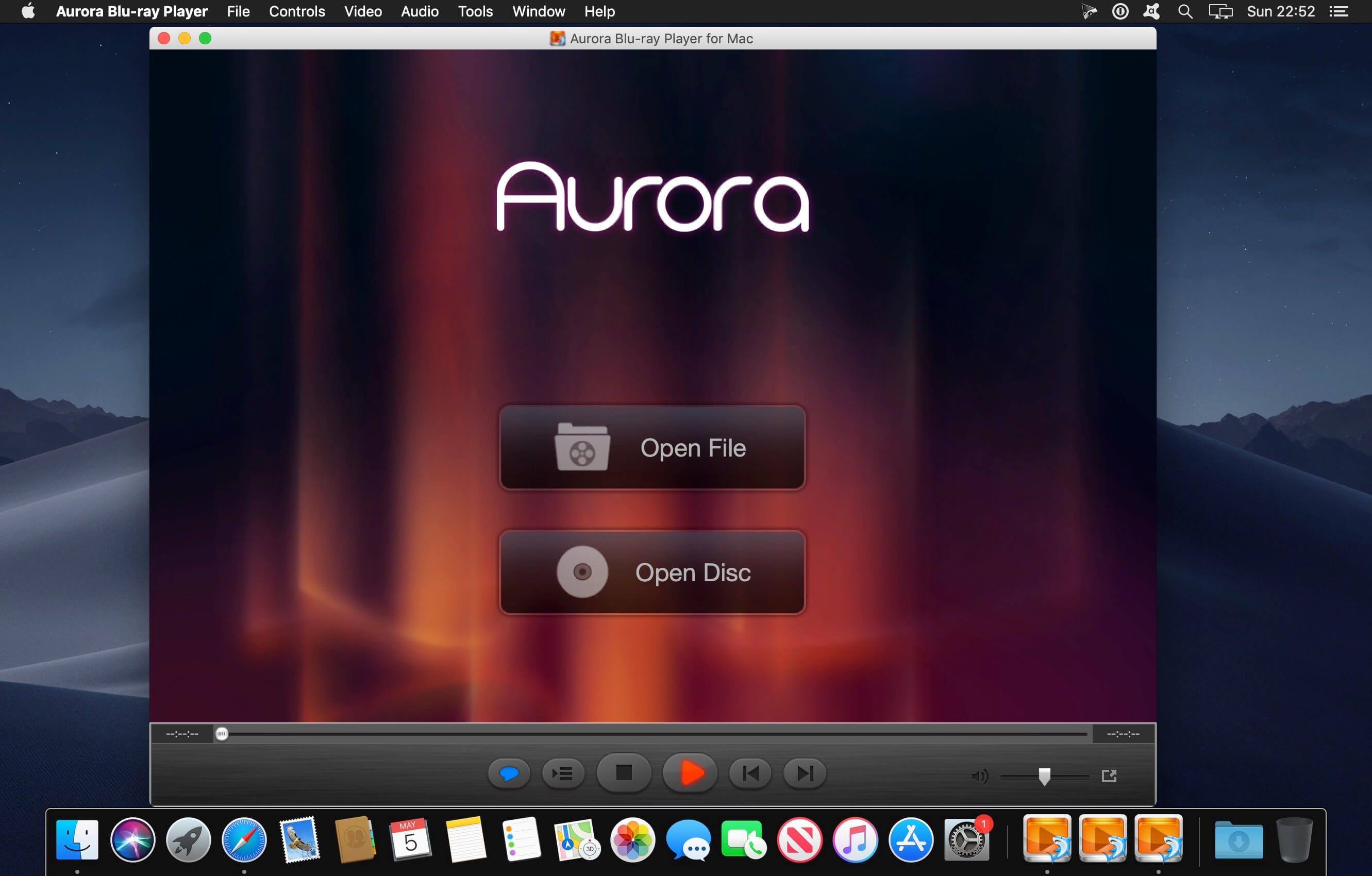The width and height of the screenshot is (1372, 876).
Task: Click the total time readout right of seek bar
Action: coord(1123,734)
